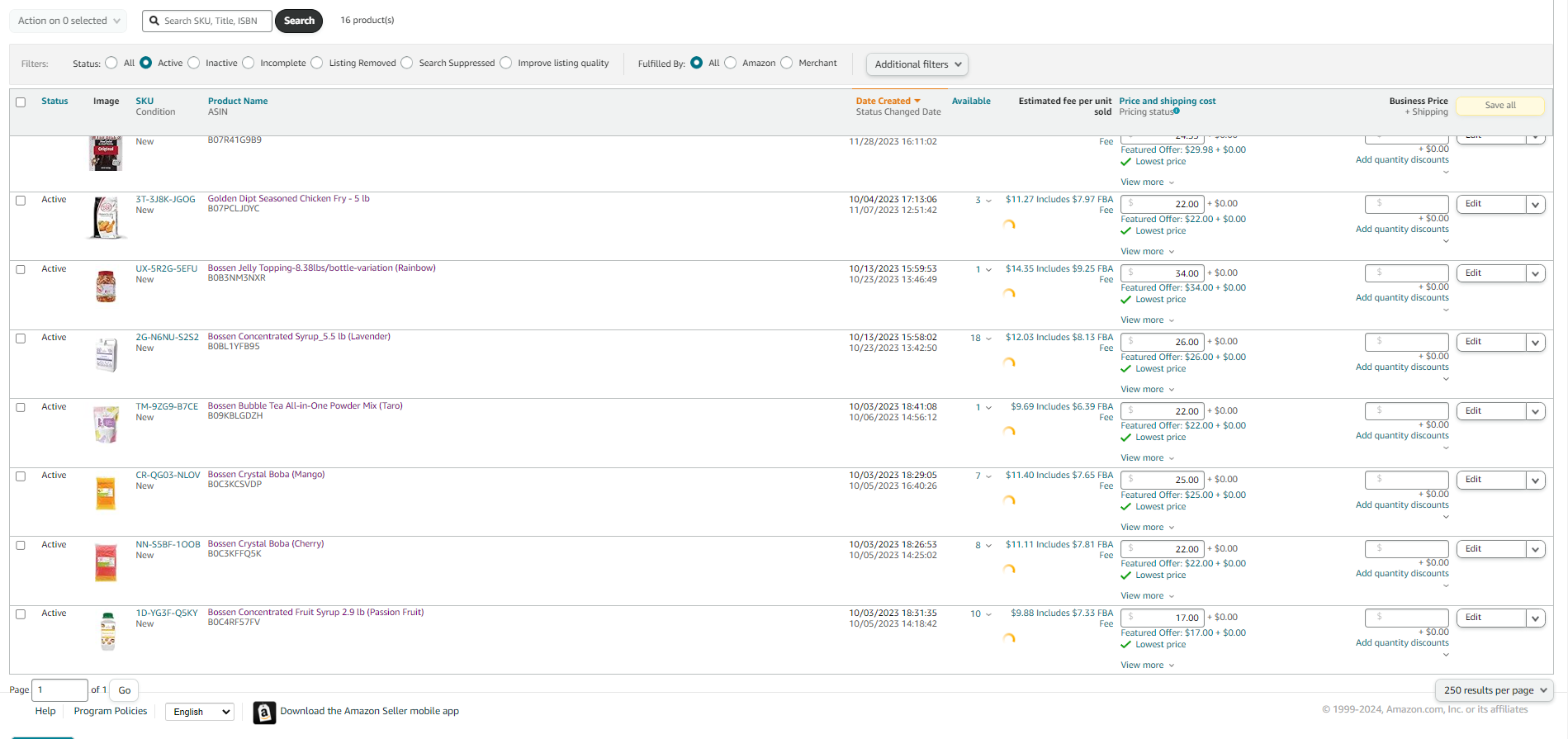Sort by the Available column header
The height and width of the screenshot is (739, 1568).
click(x=971, y=102)
